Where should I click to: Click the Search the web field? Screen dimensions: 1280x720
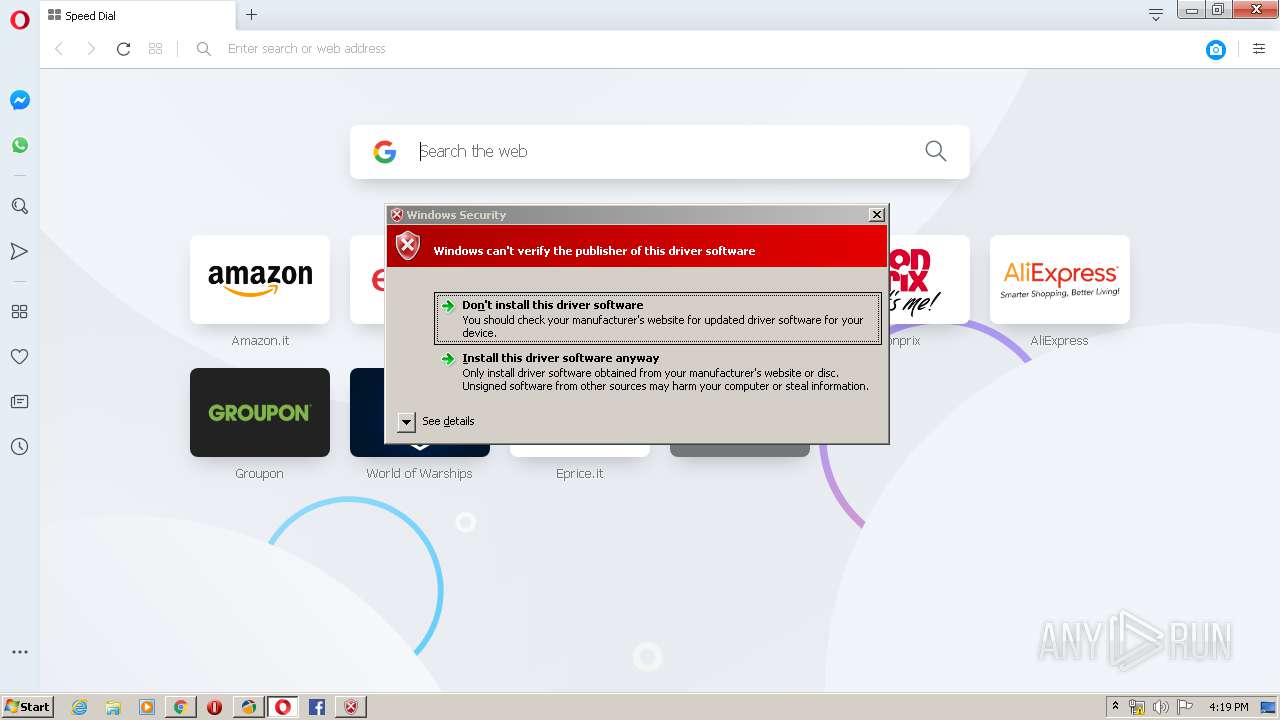[x=660, y=151]
